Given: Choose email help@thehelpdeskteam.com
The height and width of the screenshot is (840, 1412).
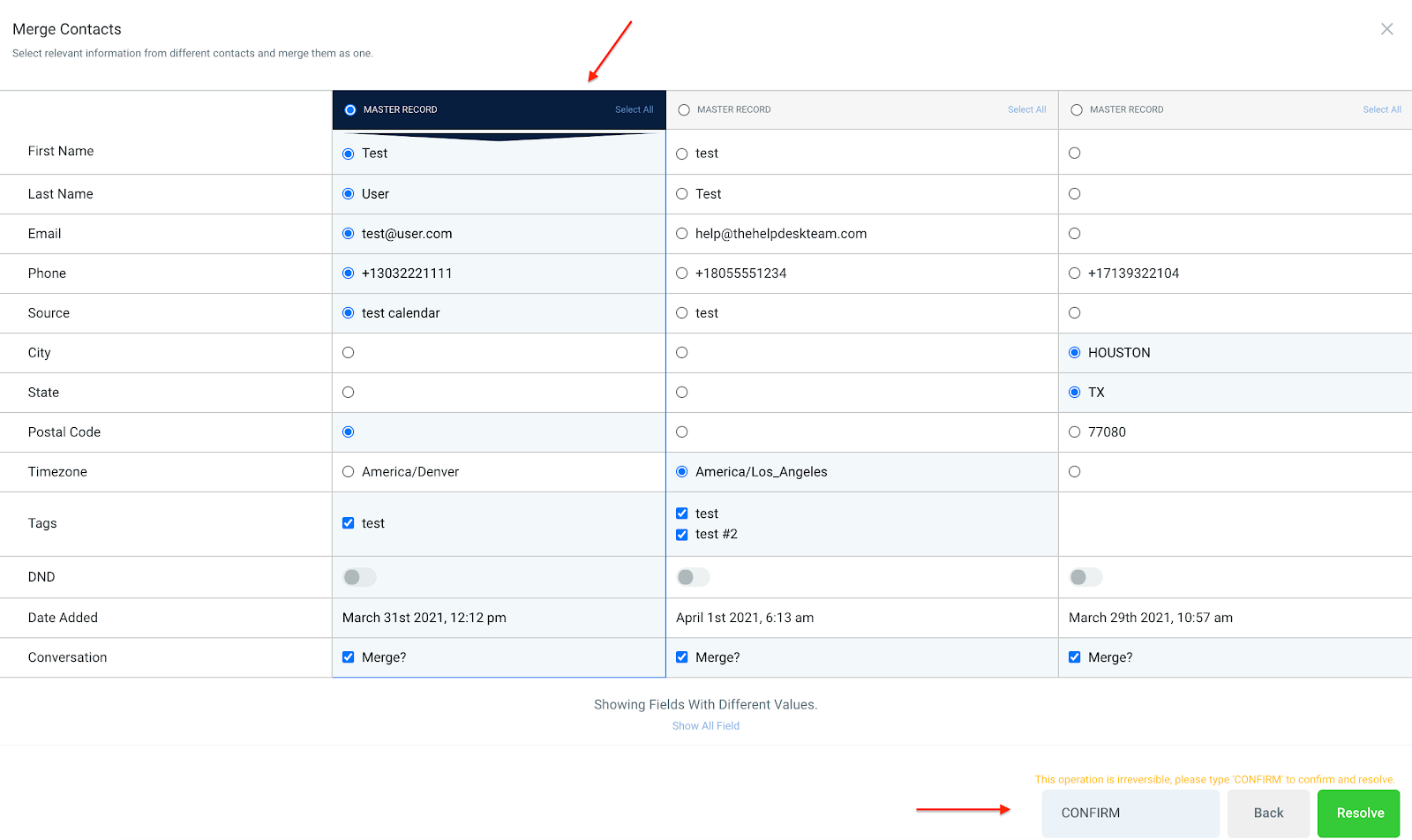Looking at the screenshot, I should 682,234.
